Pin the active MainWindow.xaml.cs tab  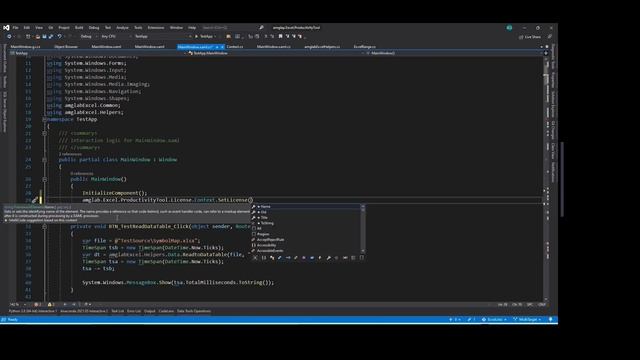click(217, 47)
